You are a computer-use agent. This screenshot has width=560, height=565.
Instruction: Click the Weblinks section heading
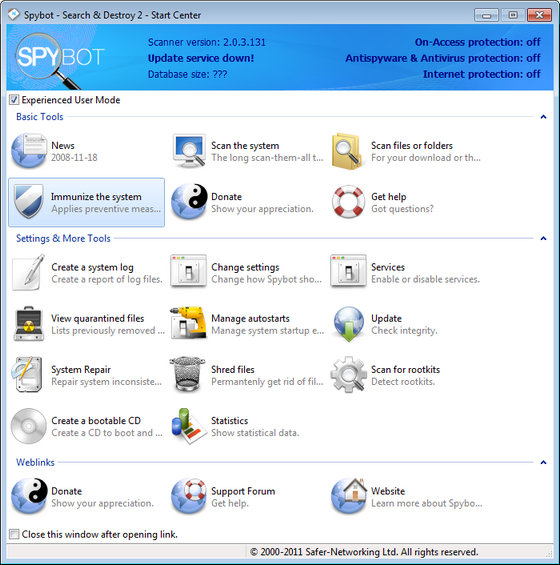point(35,462)
